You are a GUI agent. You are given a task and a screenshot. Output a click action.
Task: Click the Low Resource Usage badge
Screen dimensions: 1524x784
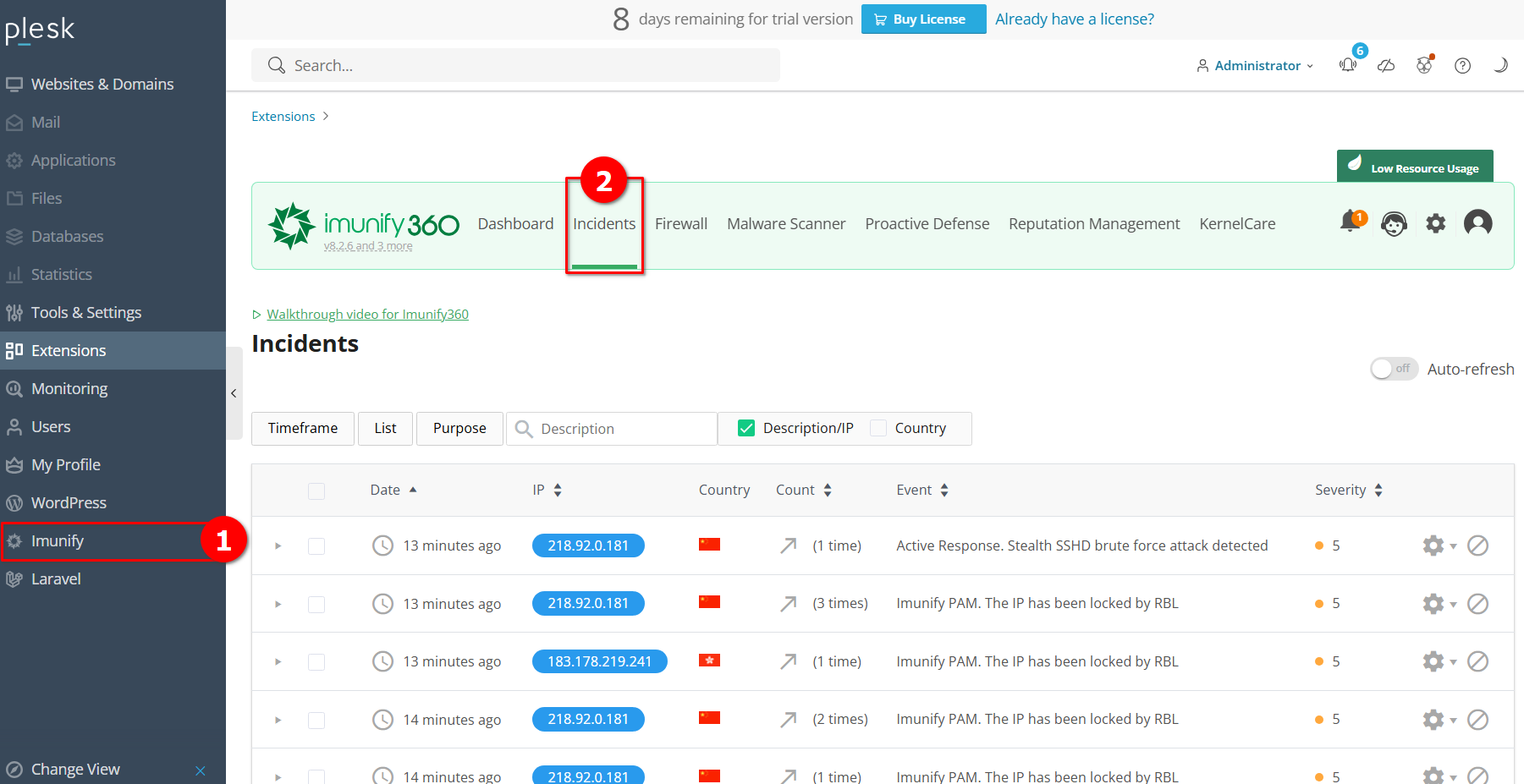[x=1415, y=166]
